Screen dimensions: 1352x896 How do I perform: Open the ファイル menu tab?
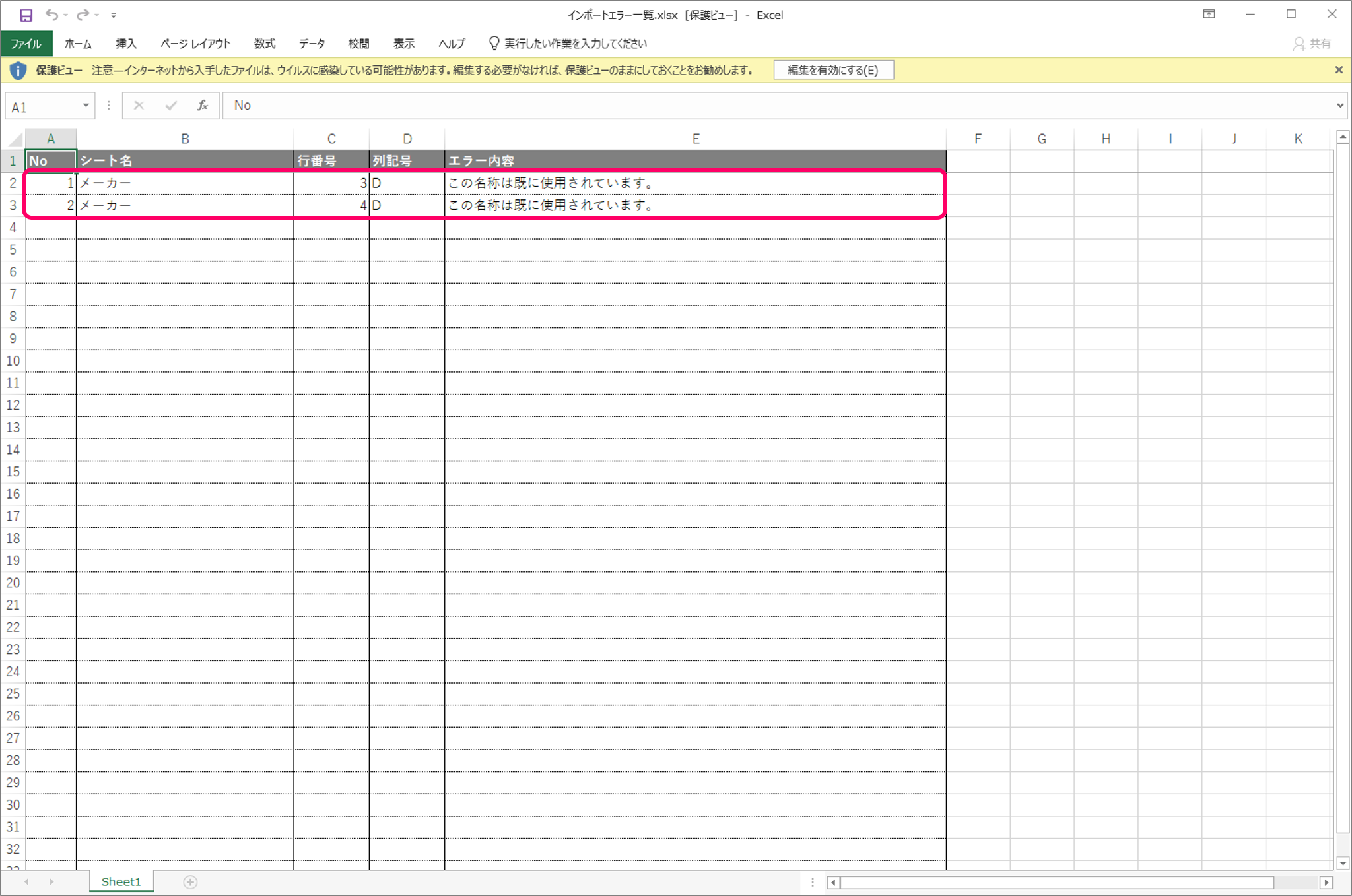click(26, 44)
